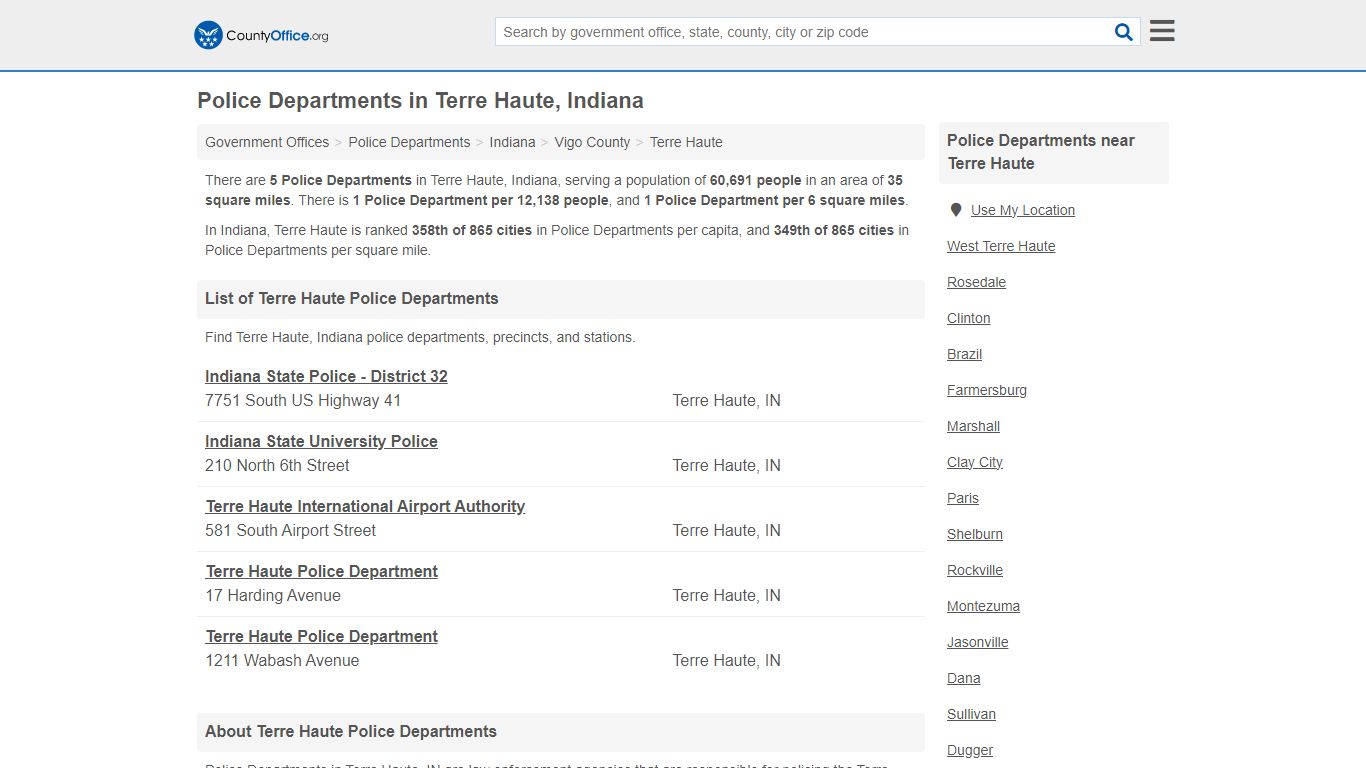The image size is (1366, 768).
Task: Open Indiana State Police - District 32
Action: [x=326, y=376]
